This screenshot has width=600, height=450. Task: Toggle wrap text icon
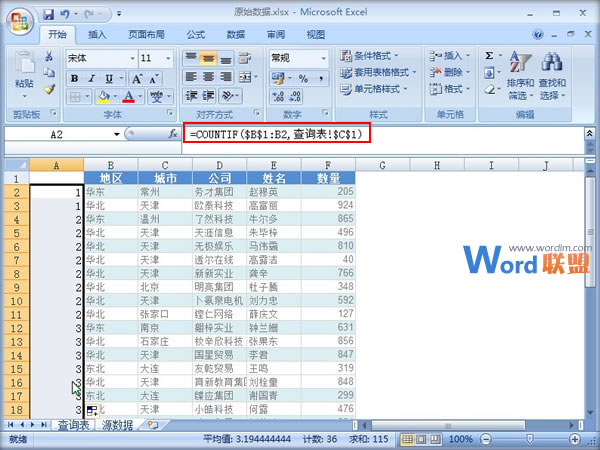click(x=245, y=58)
